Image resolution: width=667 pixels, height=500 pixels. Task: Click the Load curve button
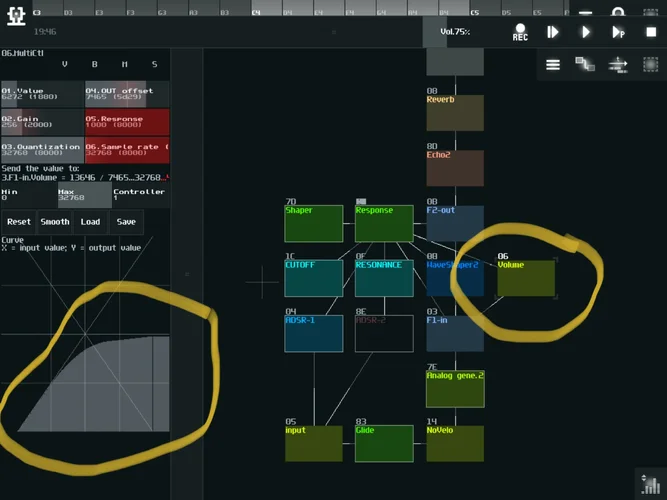point(90,222)
